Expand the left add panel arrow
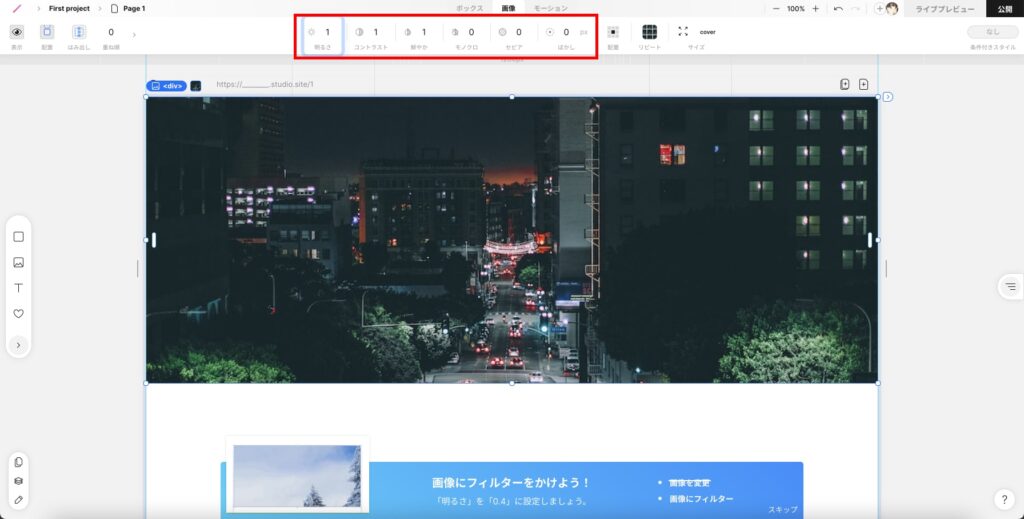Screen dimensions: 1024x519 click(x=18, y=345)
